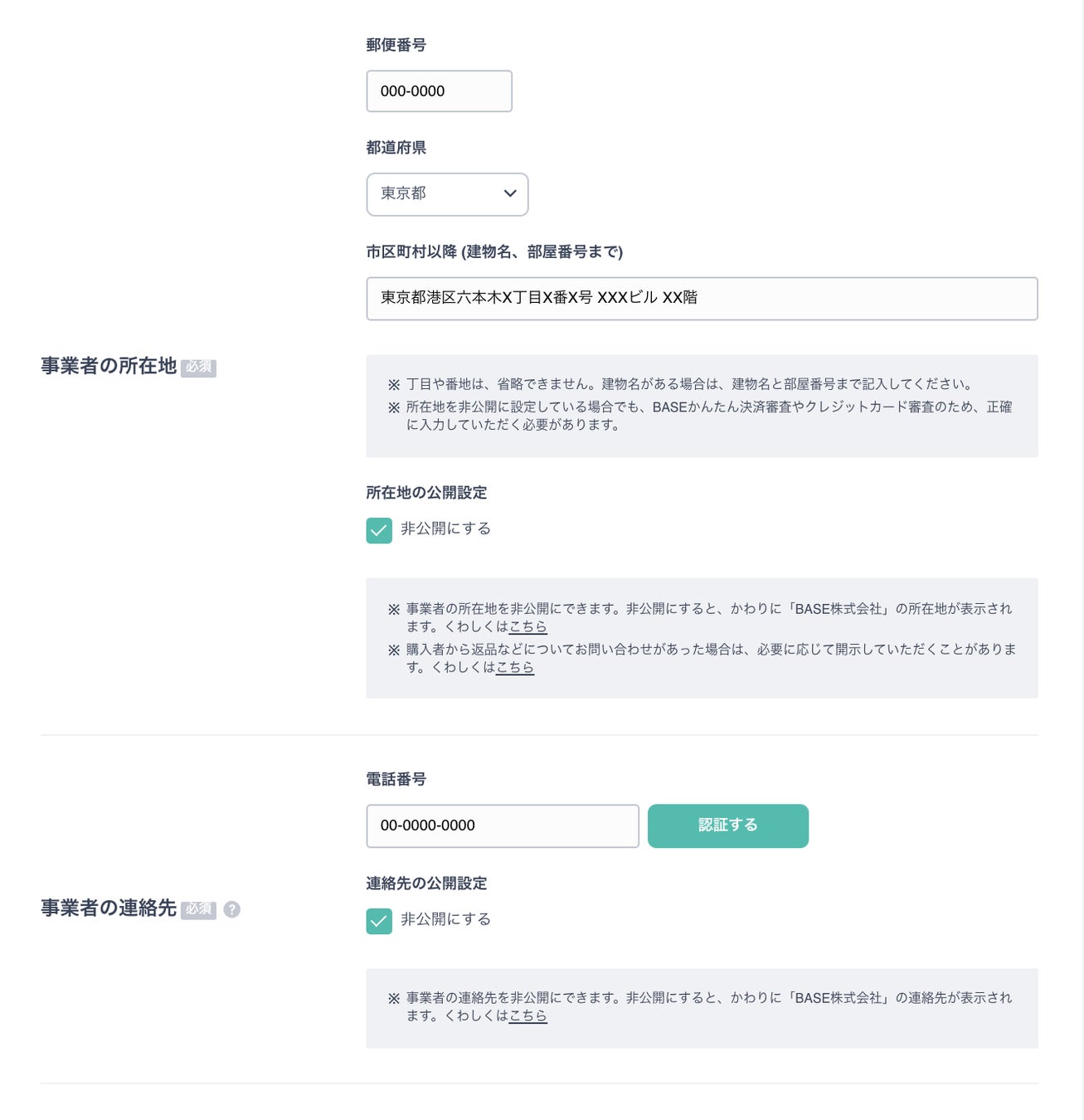Click the chevron arrow in the 東京都 selector
The image size is (1084, 1120).
[x=510, y=193]
